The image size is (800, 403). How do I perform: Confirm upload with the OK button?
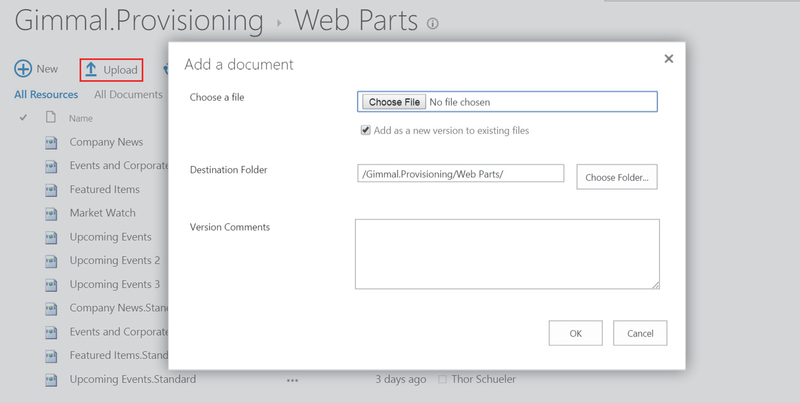575,333
